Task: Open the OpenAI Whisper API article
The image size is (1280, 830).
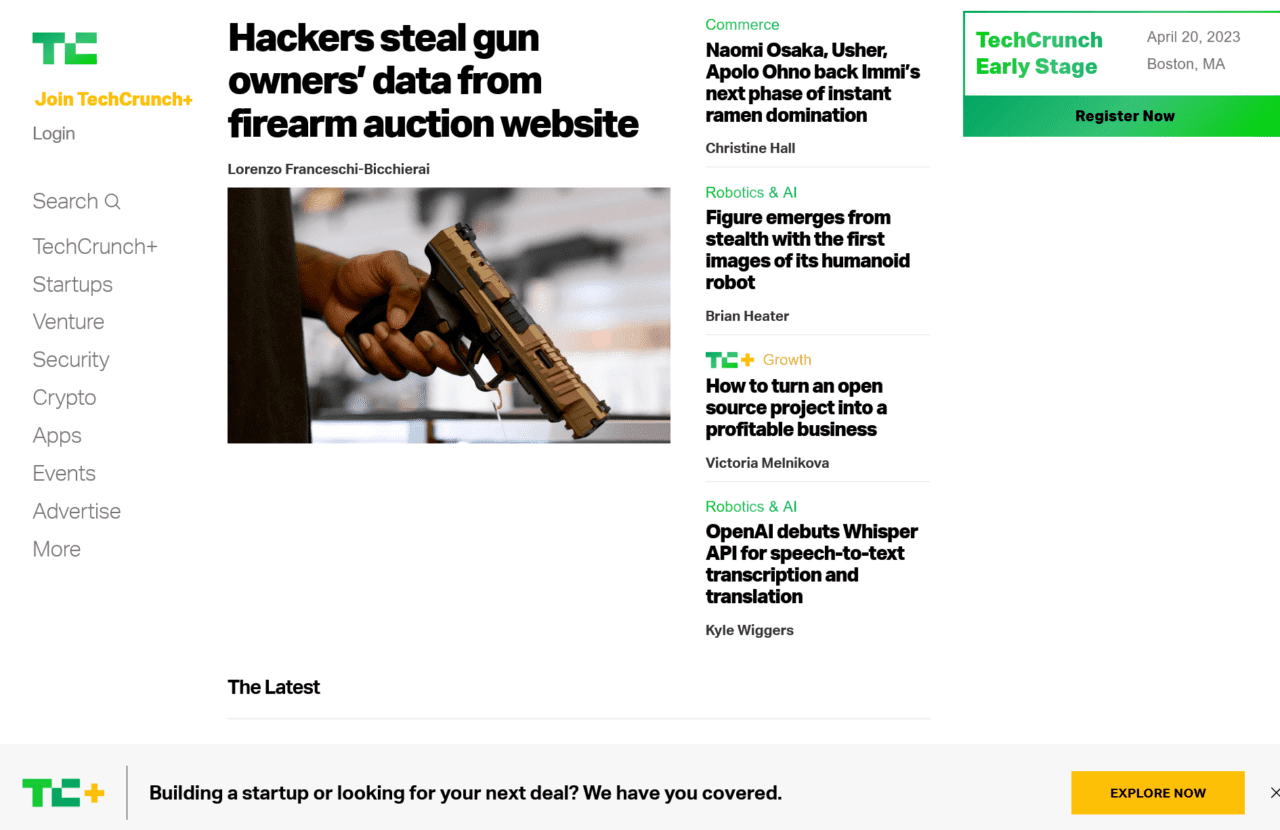Action: click(811, 564)
